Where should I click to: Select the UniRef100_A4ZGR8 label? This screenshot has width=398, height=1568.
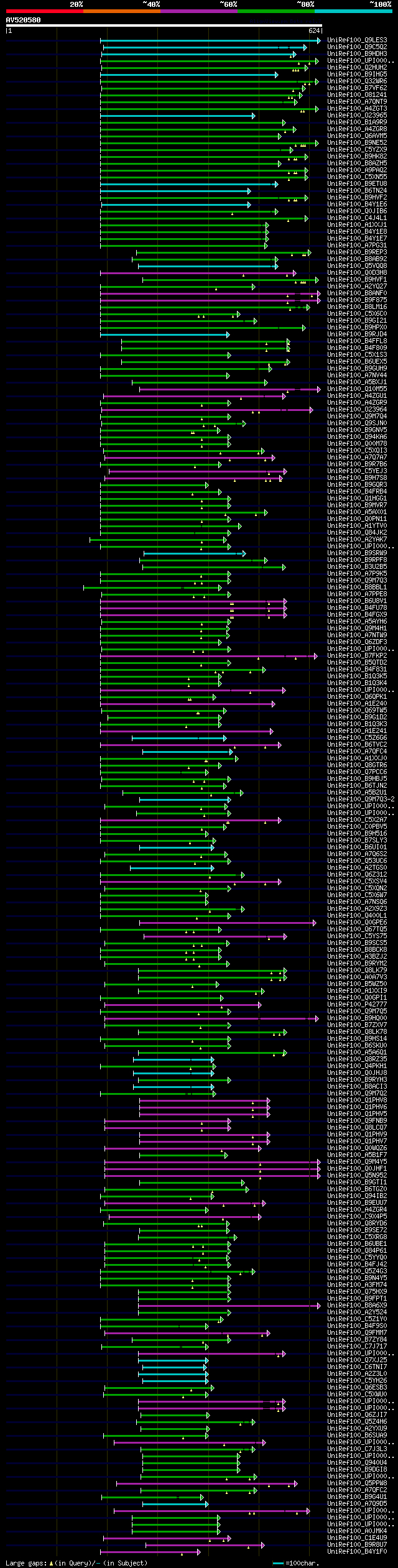[x=357, y=129]
